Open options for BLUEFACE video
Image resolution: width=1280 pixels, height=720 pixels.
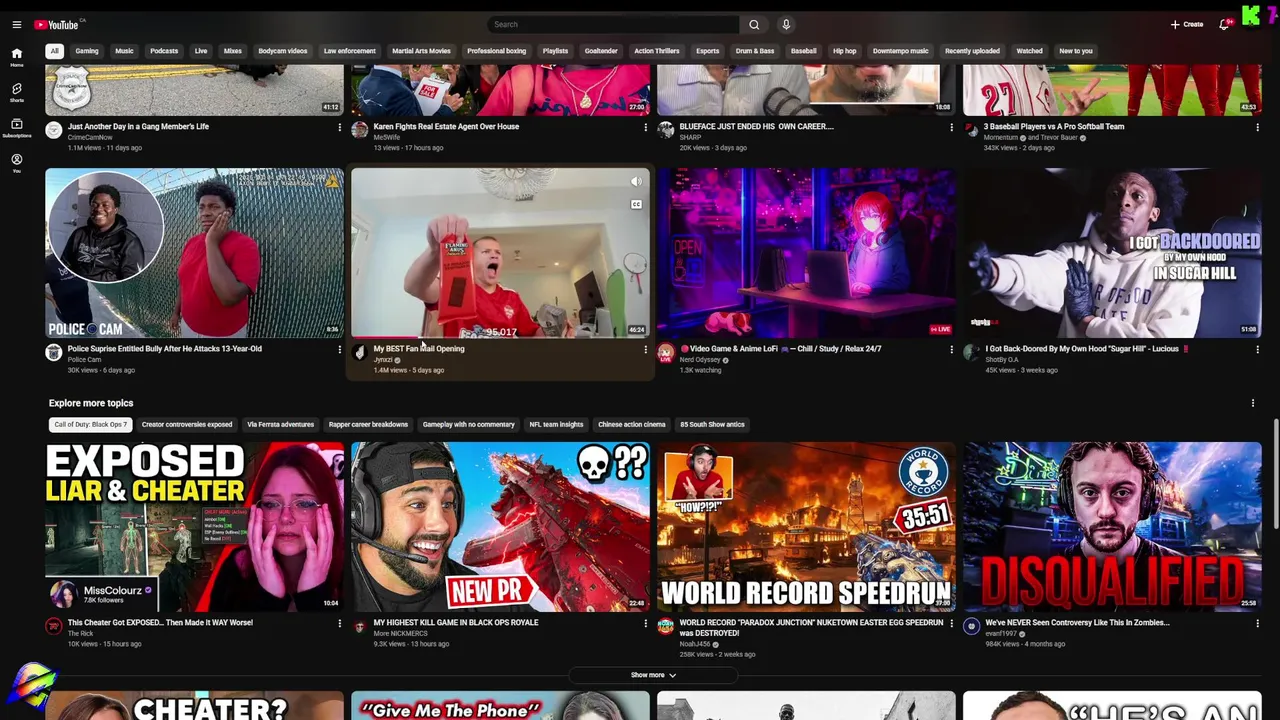(x=951, y=127)
